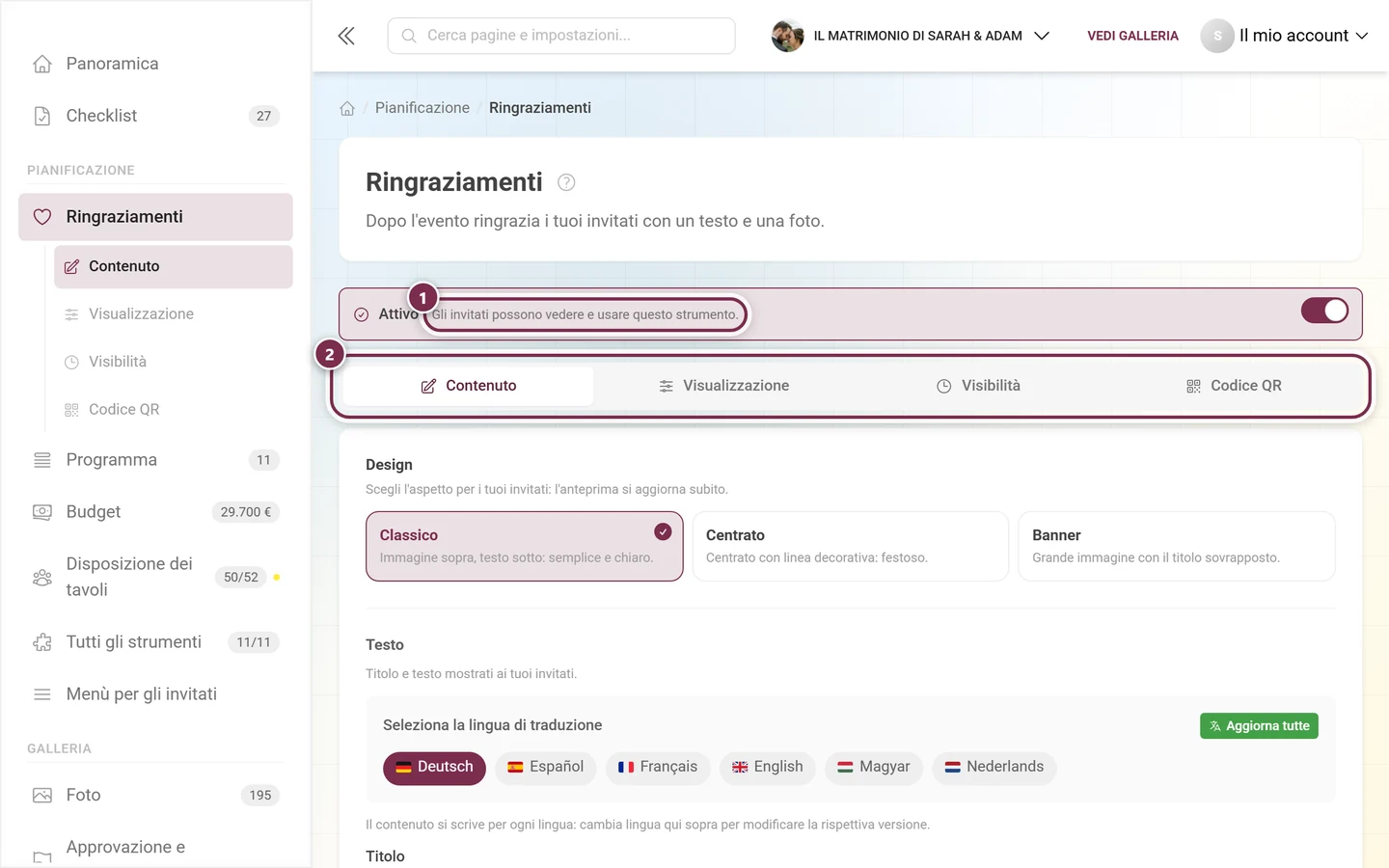
Task: Click the QR icon beside Codice QR in sidebar
Action: click(x=71, y=410)
